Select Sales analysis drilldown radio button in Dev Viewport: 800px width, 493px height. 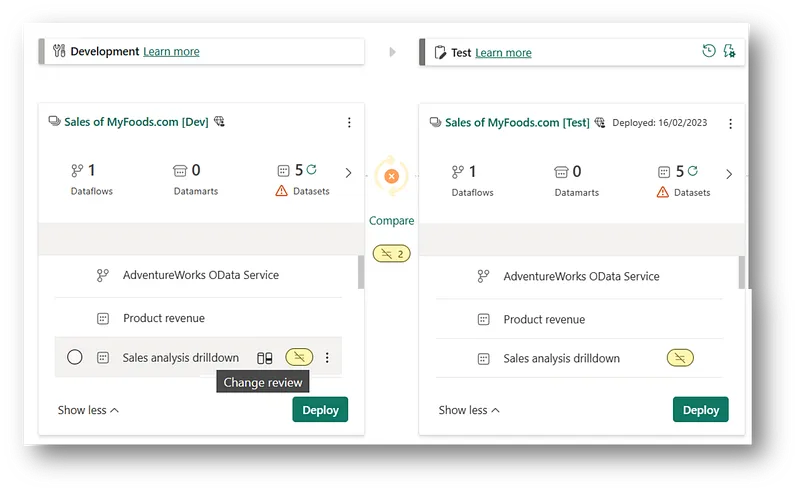74,357
